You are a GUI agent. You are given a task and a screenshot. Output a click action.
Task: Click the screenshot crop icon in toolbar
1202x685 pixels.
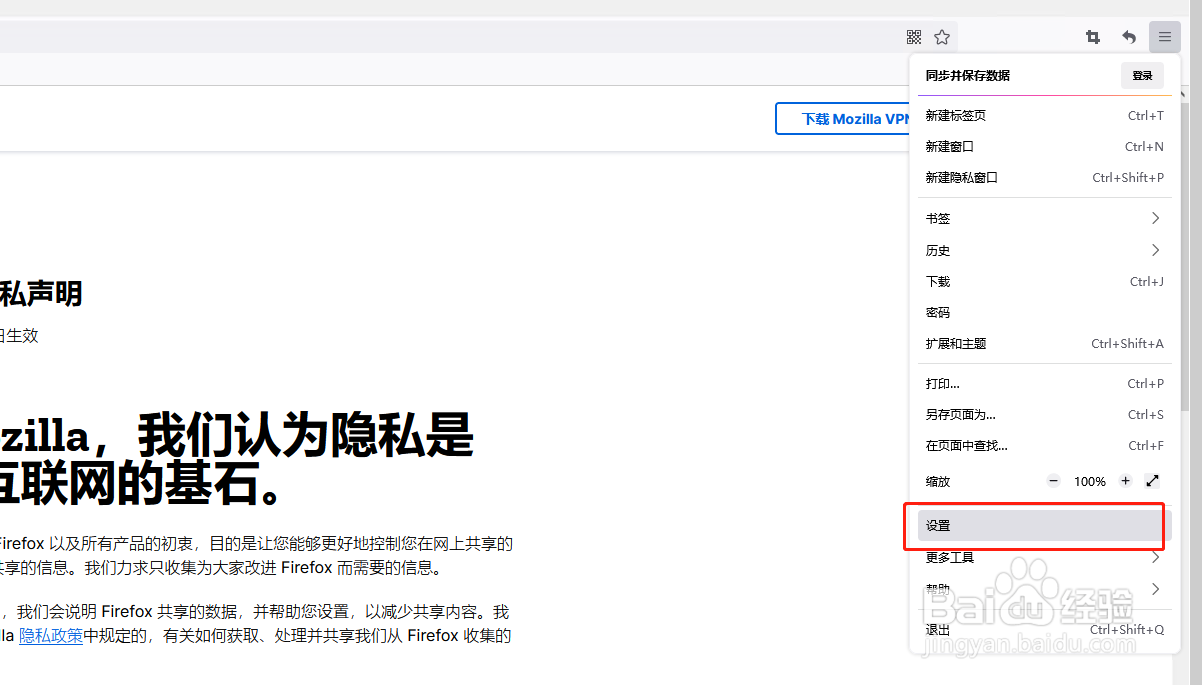pos(1093,37)
